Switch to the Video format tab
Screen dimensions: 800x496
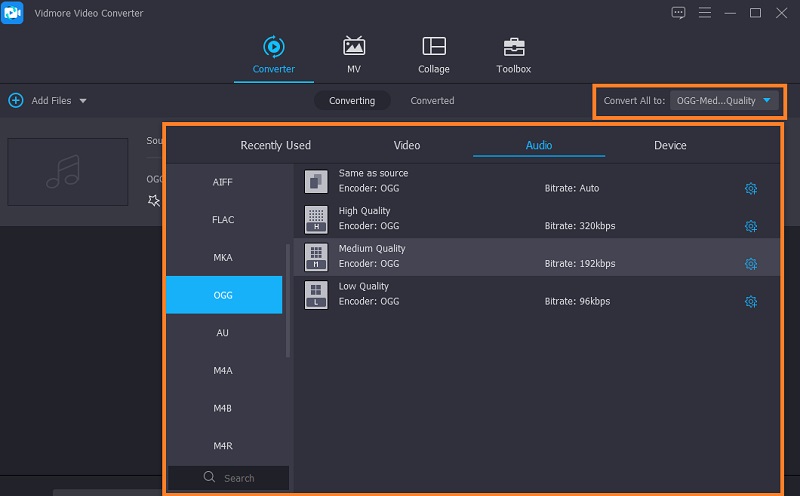click(x=407, y=146)
